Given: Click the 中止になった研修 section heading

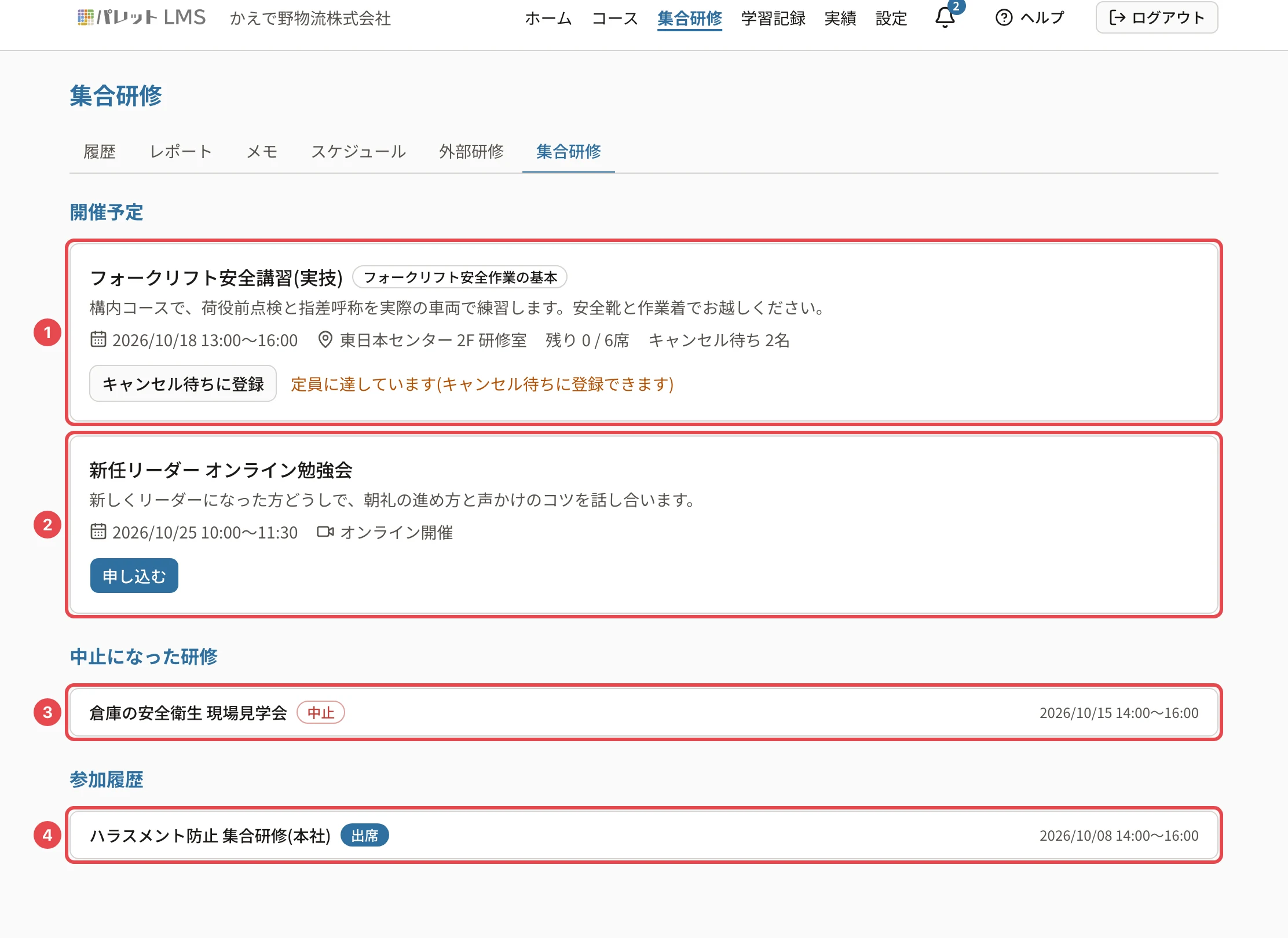Looking at the screenshot, I should coord(144,657).
